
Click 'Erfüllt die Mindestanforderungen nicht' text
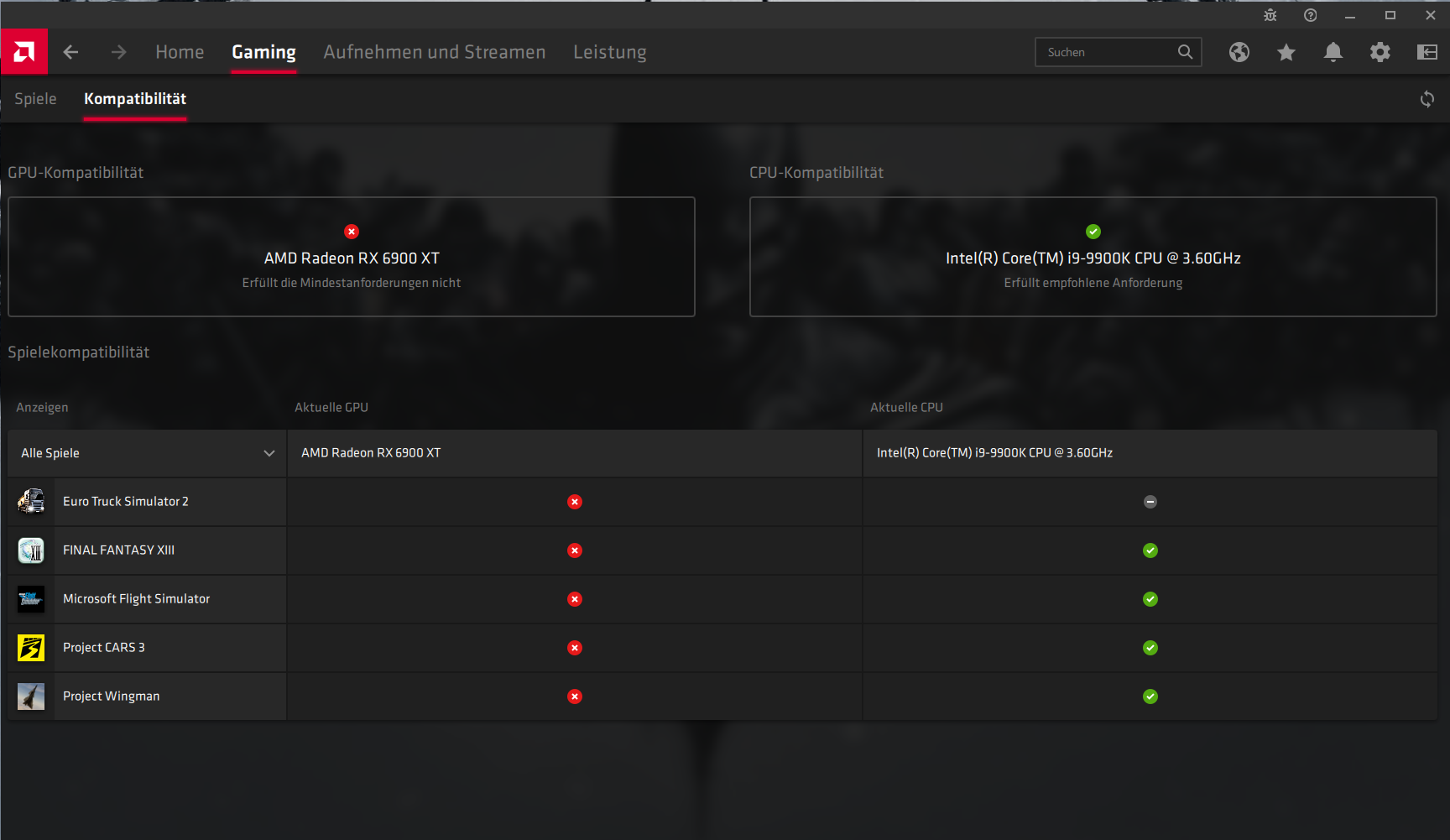(352, 283)
